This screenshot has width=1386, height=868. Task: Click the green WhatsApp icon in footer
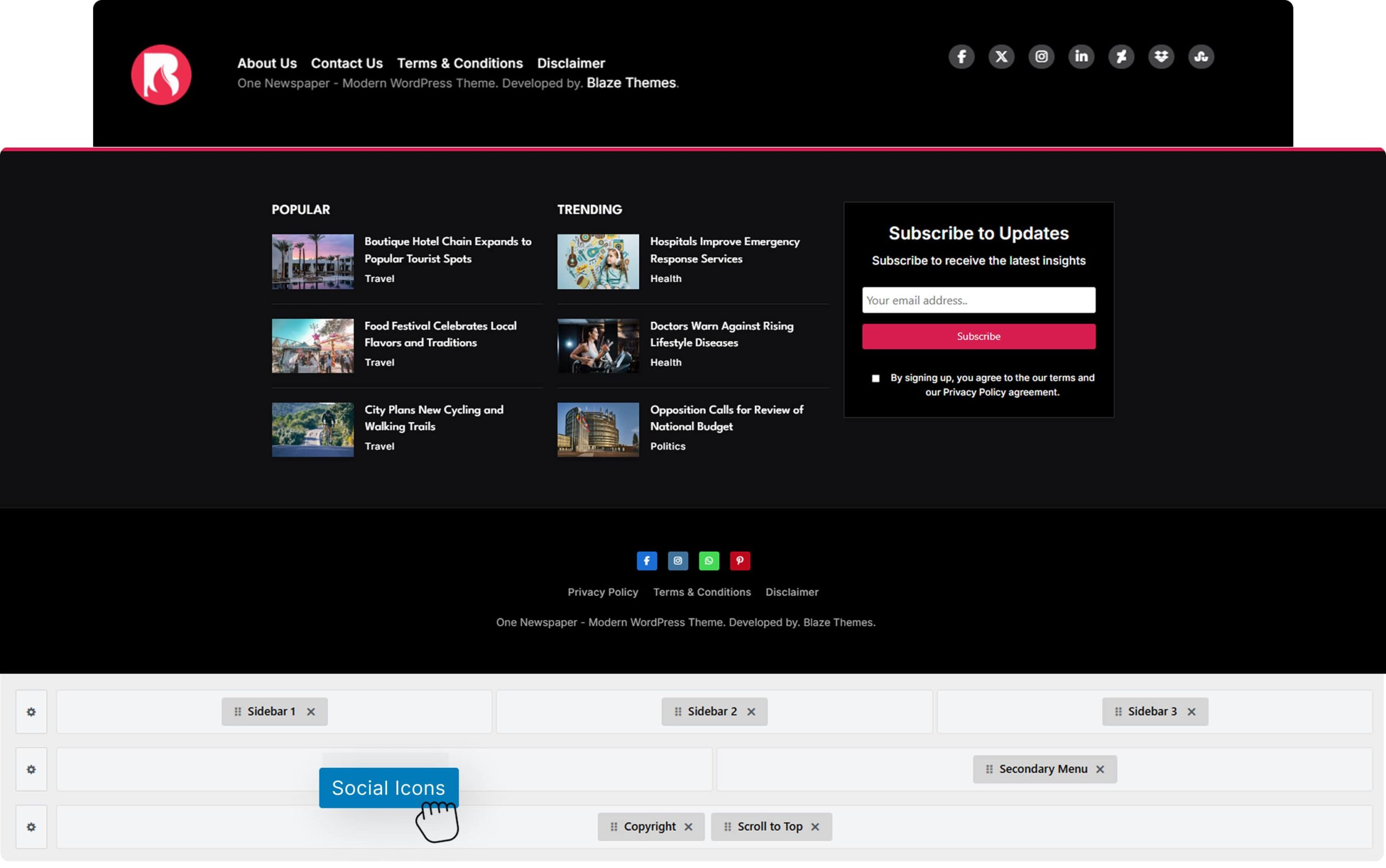[x=709, y=560]
